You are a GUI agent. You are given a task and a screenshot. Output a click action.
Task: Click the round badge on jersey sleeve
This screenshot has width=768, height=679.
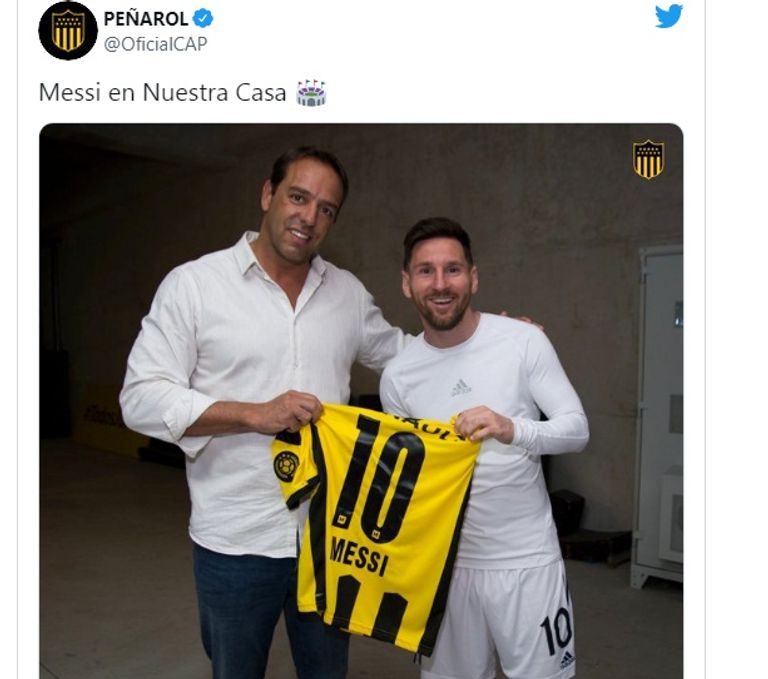tap(286, 466)
